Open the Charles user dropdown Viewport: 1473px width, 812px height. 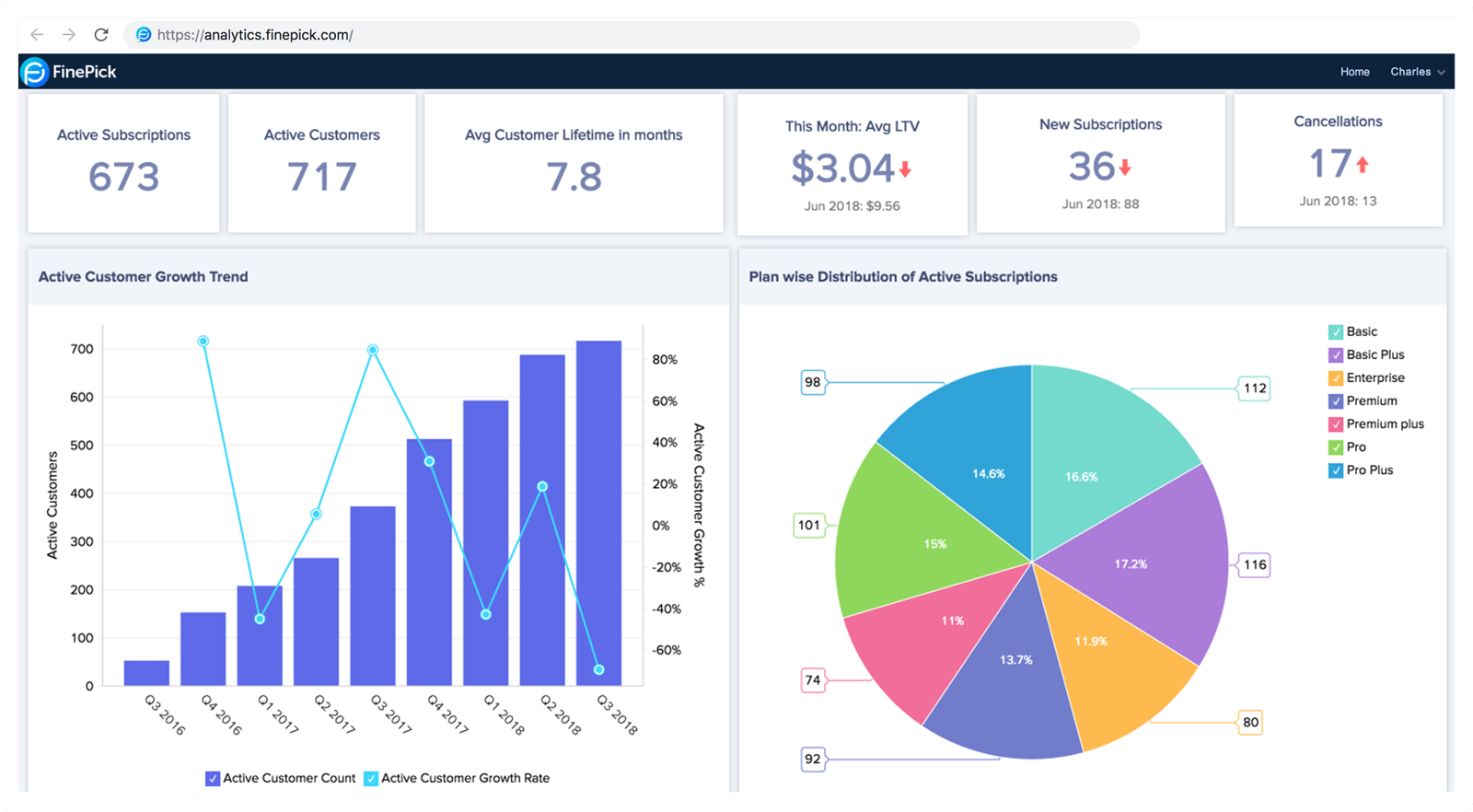[x=1417, y=72]
